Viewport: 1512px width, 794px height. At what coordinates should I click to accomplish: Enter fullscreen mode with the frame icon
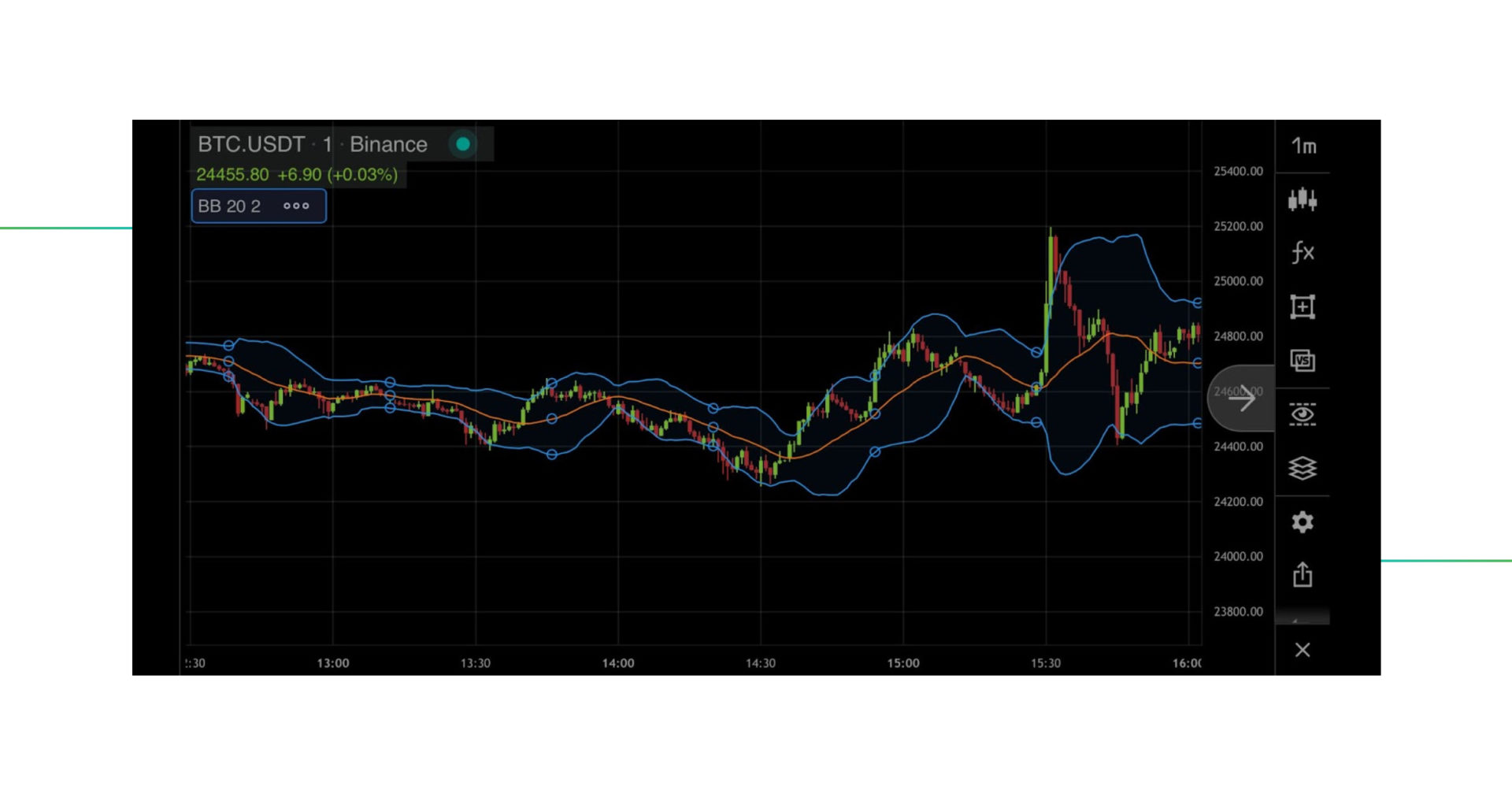pos(1303,306)
